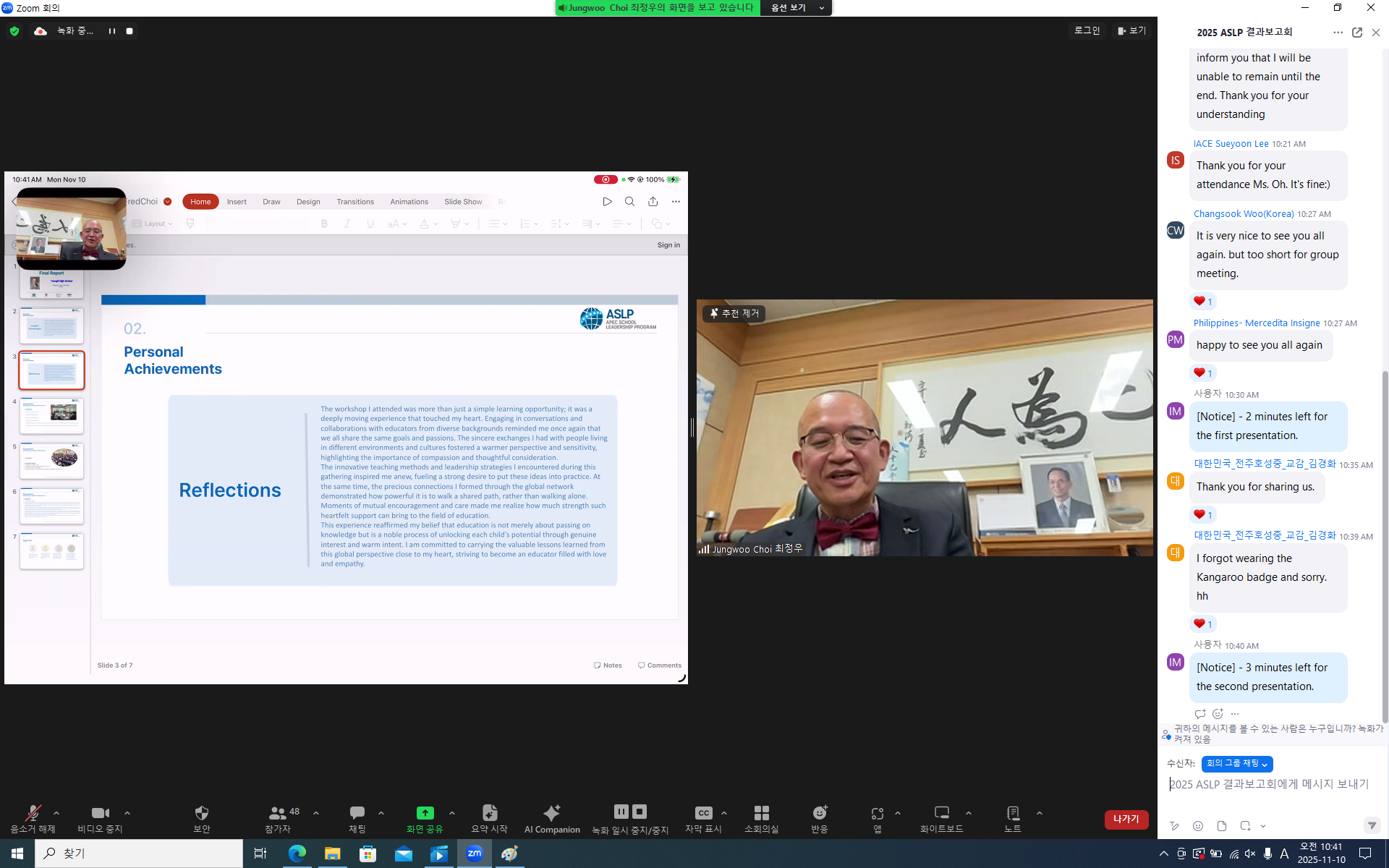Open the Whiteboard icon

pos(941,814)
